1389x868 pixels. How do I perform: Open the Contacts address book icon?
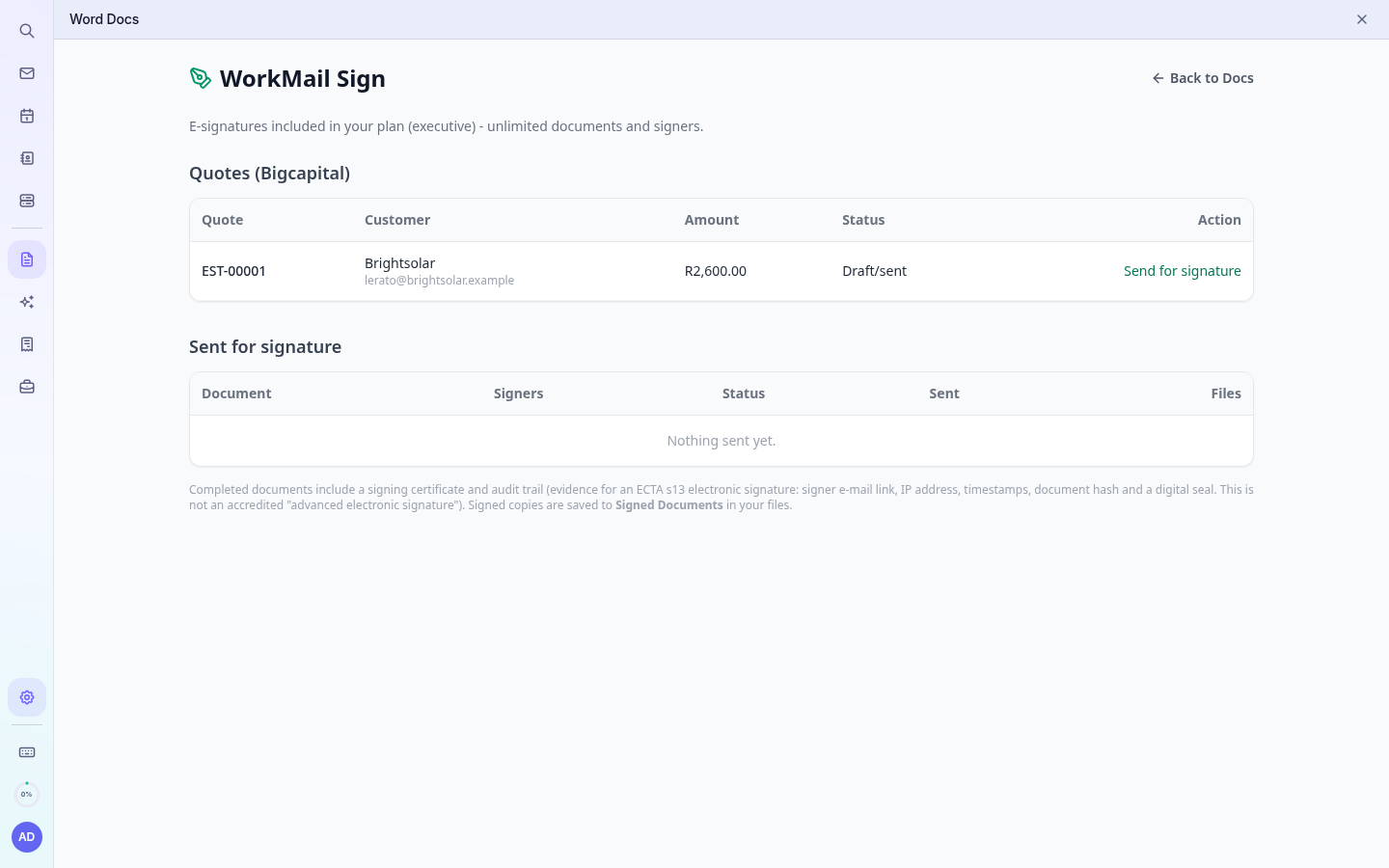point(27,158)
